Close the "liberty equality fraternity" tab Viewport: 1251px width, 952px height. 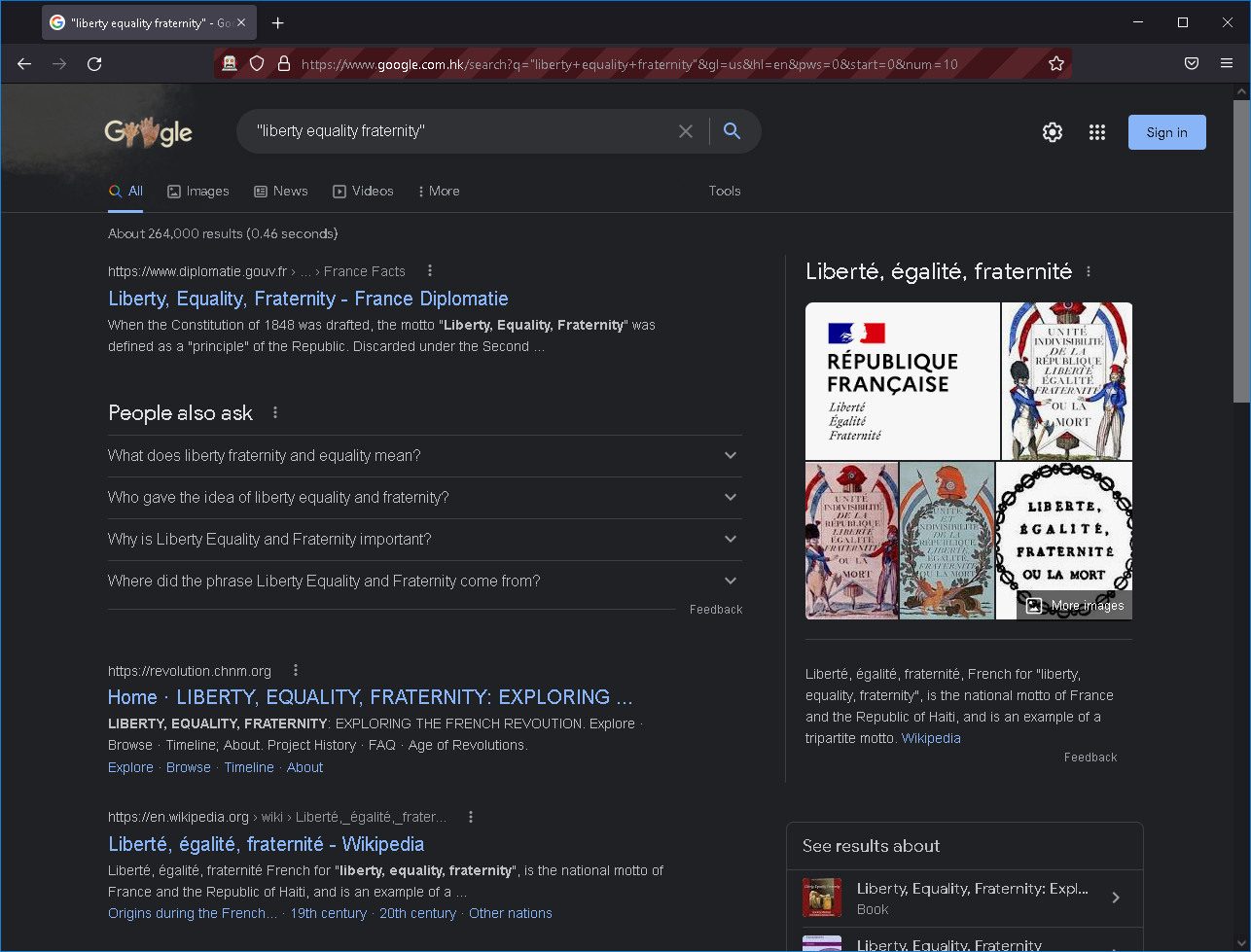(x=241, y=23)
